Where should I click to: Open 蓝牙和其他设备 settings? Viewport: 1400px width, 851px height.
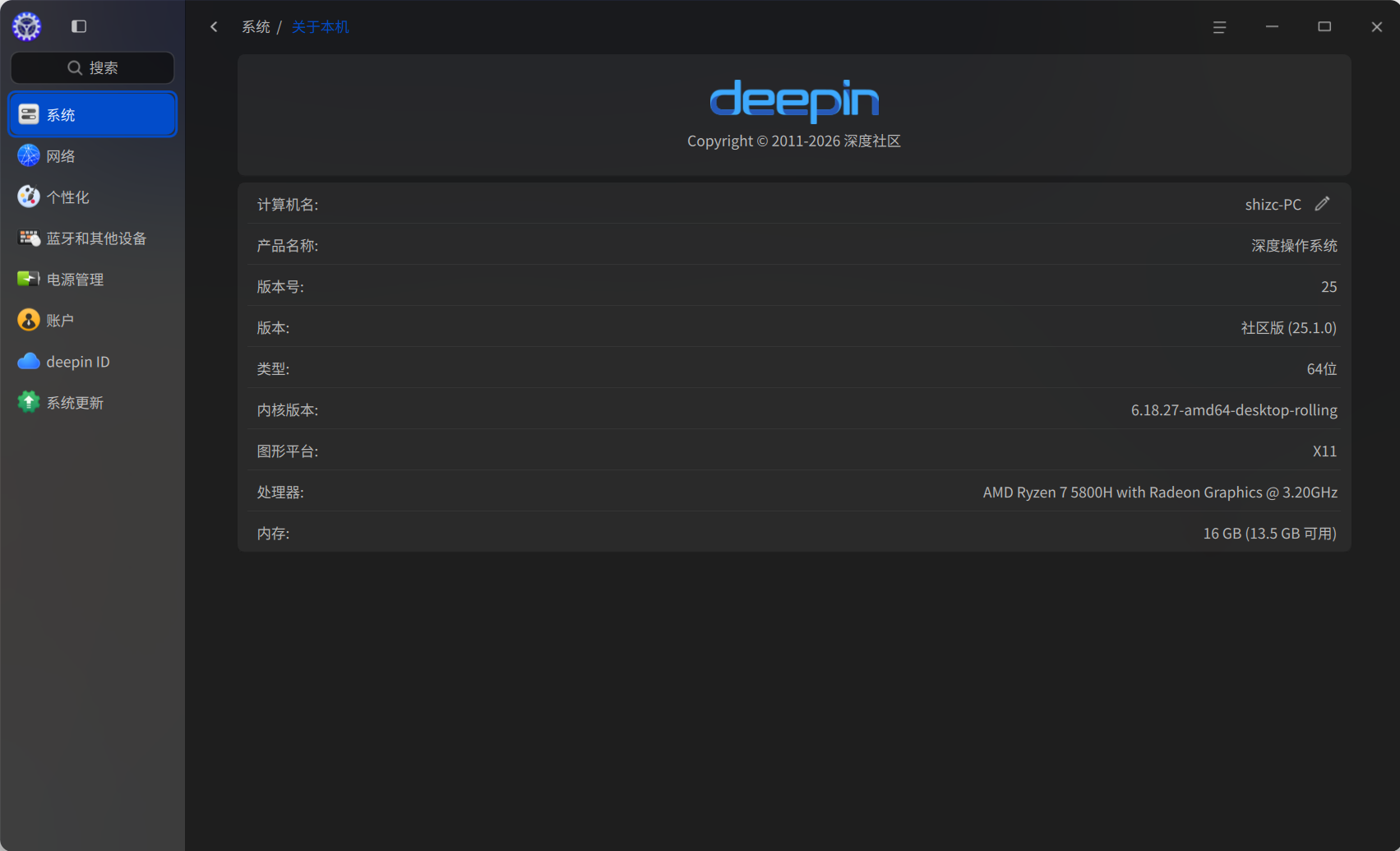92,238
